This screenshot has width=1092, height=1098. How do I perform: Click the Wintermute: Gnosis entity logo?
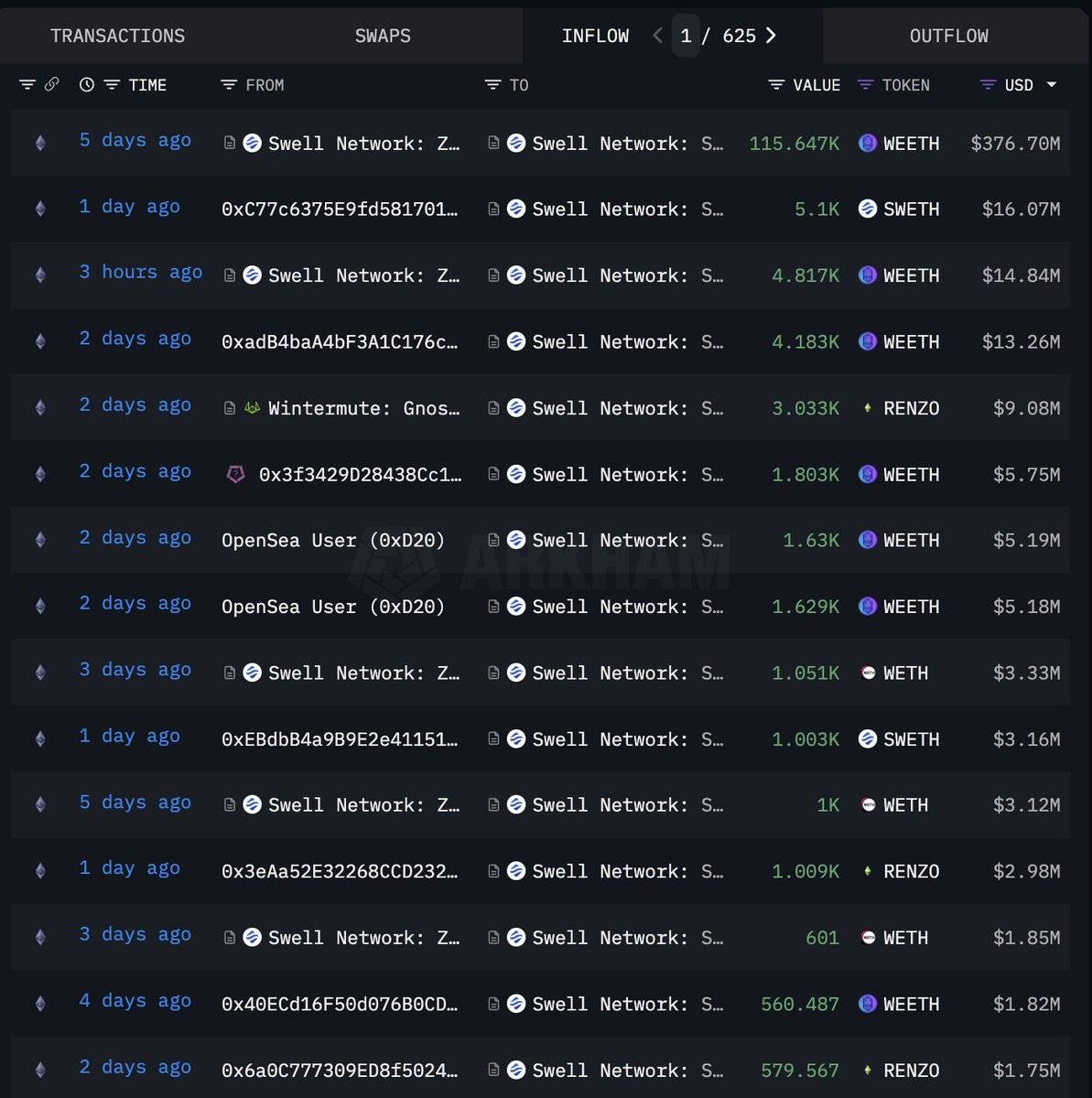254,408
